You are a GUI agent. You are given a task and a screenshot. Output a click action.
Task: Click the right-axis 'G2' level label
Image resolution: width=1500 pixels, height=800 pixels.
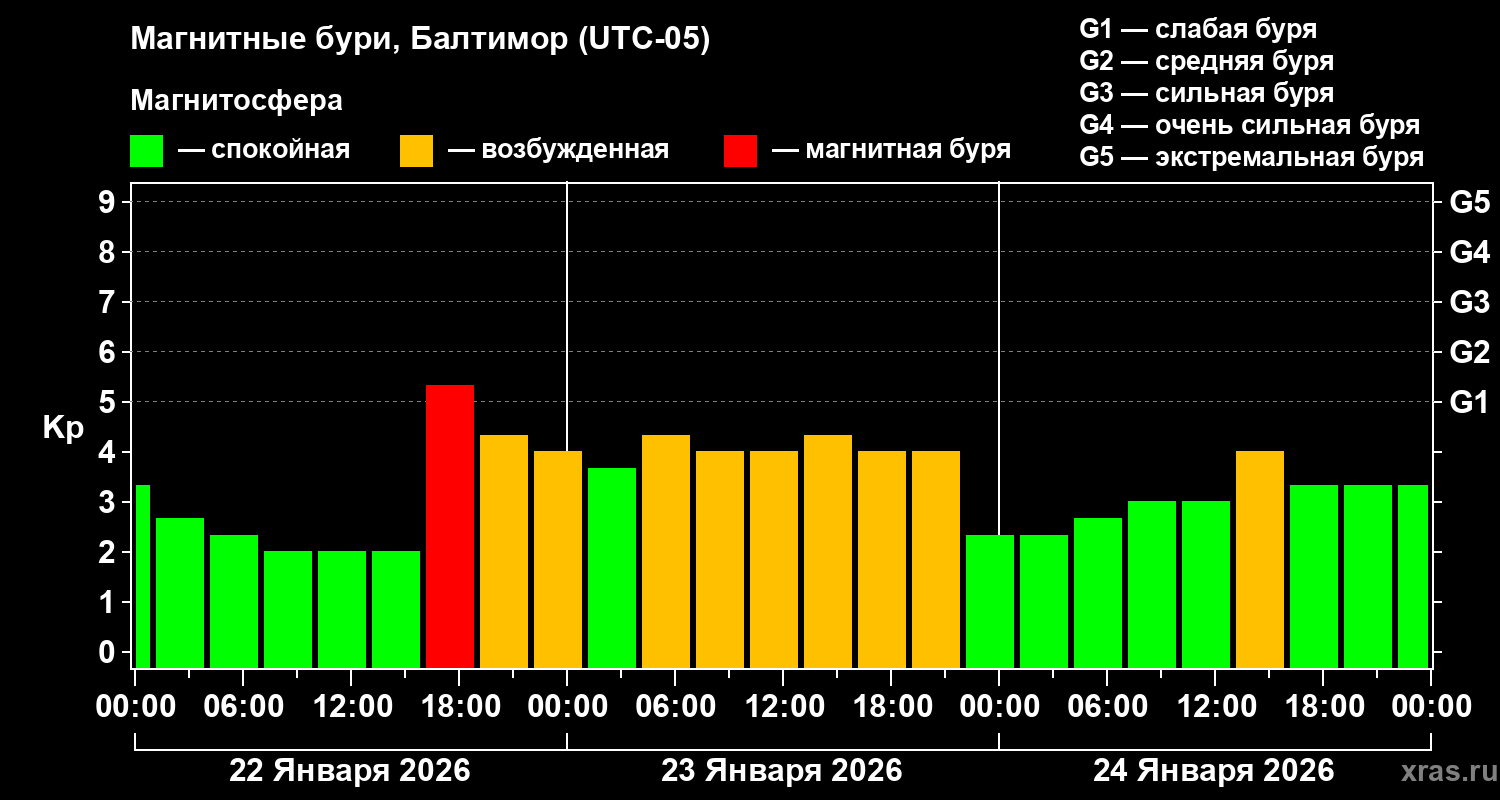1470,352
